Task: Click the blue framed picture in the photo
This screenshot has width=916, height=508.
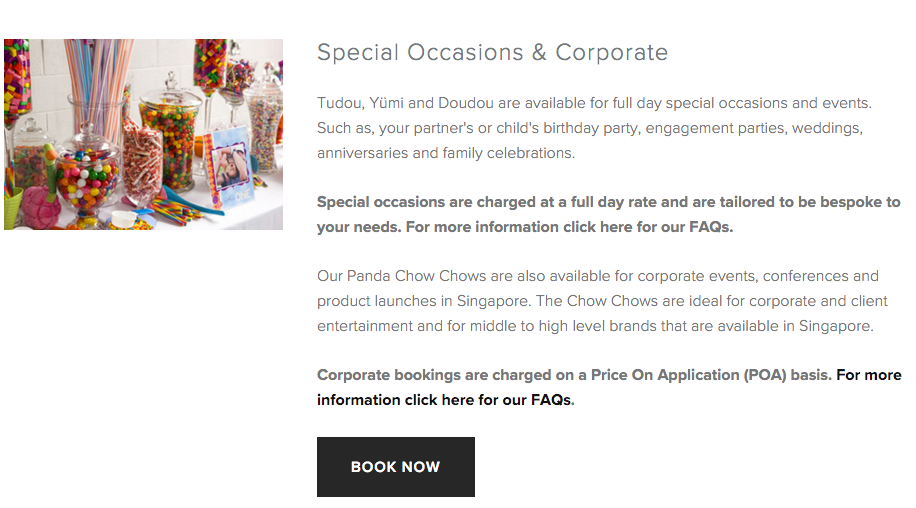Action: pos(229,165)
